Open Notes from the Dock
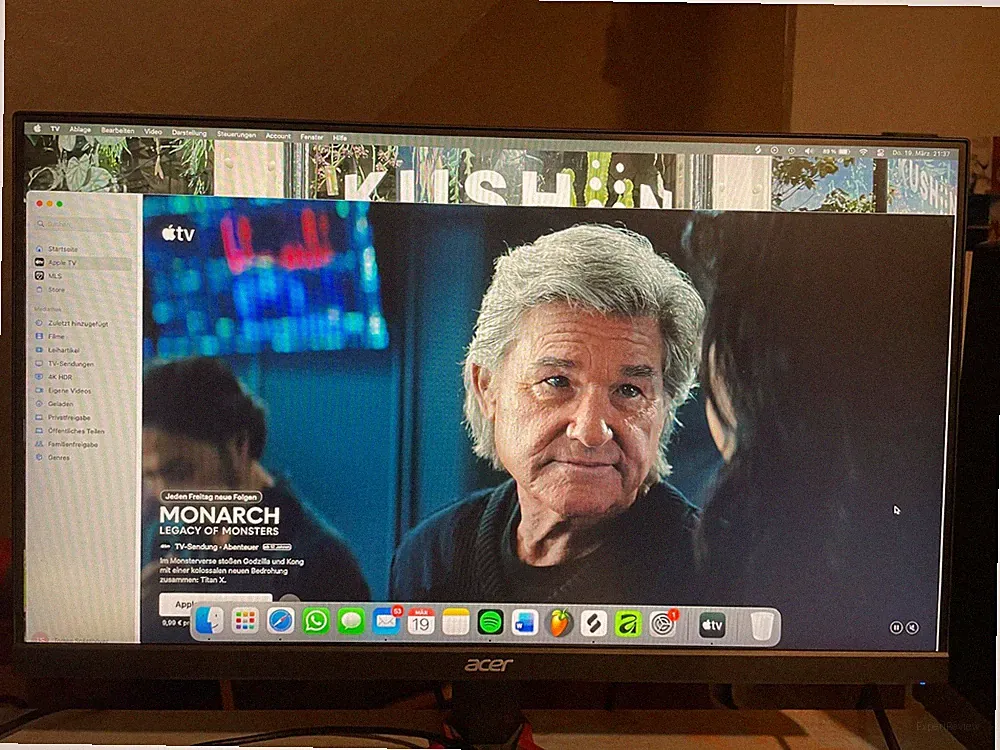This screenshot has width=1000, height=750. [x=455, y=622]
